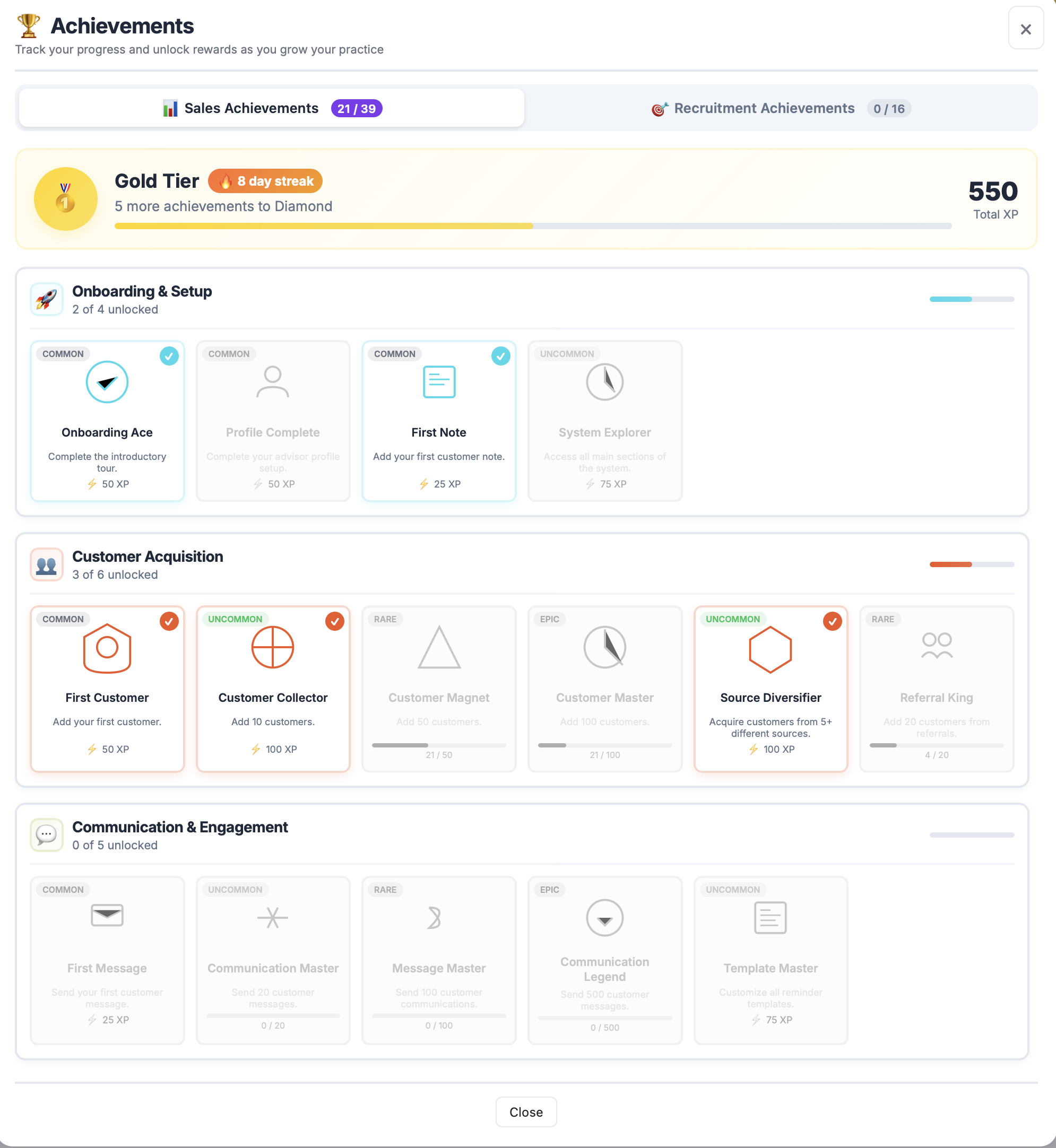This screenshot has width=1056, height=1148.
Task: Click the First Note document icon
Action: [x=439, y=382]
